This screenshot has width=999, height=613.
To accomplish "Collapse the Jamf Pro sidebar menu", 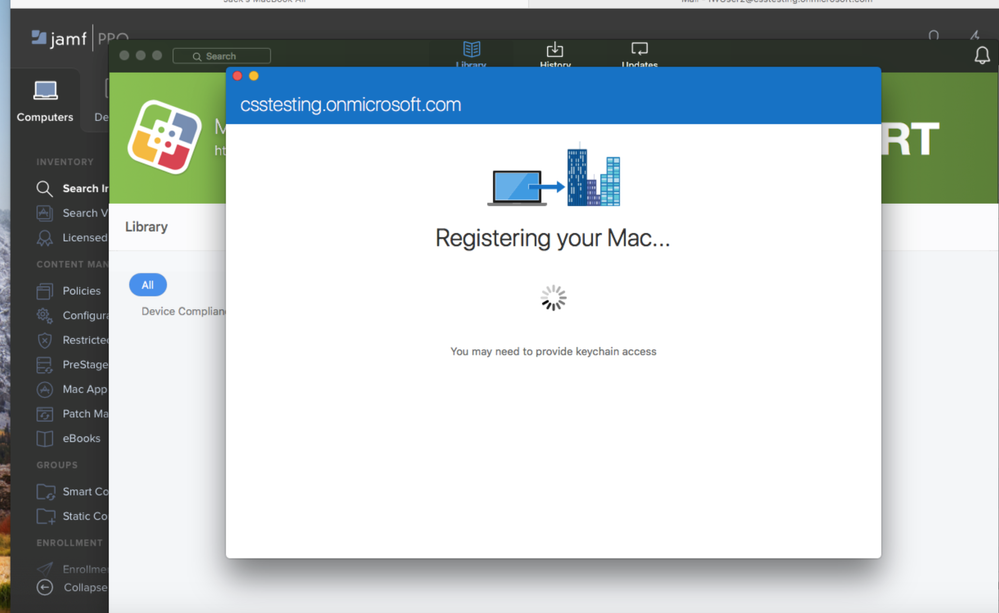I will pyautogui.click(x=72, y=588).
